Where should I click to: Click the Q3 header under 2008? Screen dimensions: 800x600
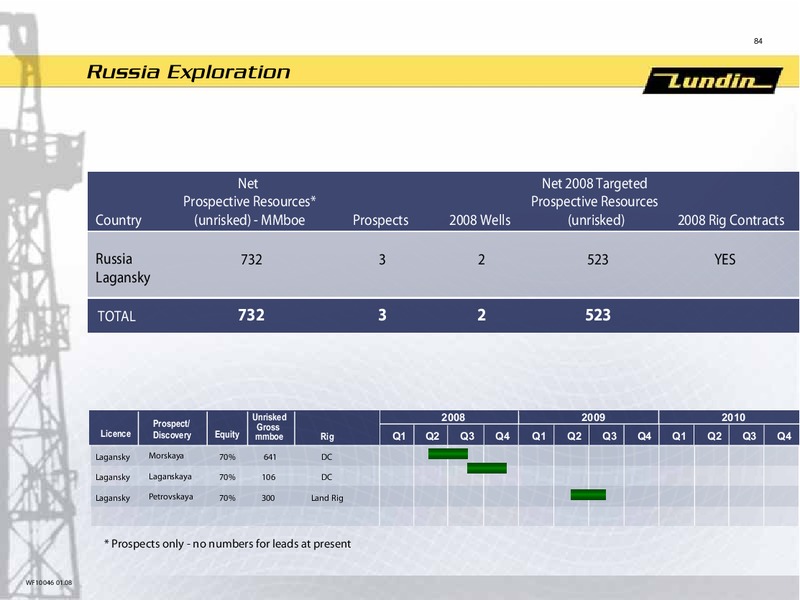(x=467, y=436)
